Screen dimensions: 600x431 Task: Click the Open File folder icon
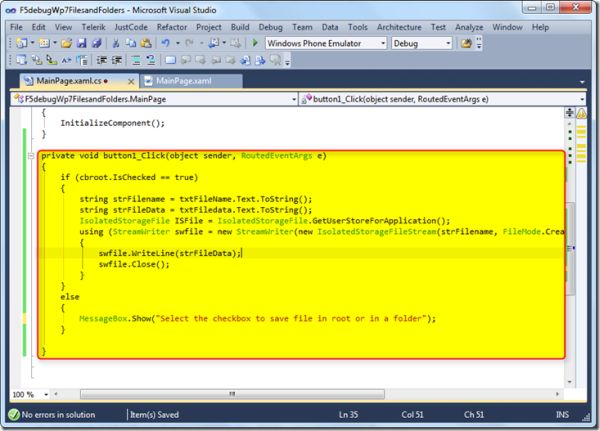[68, 44]
